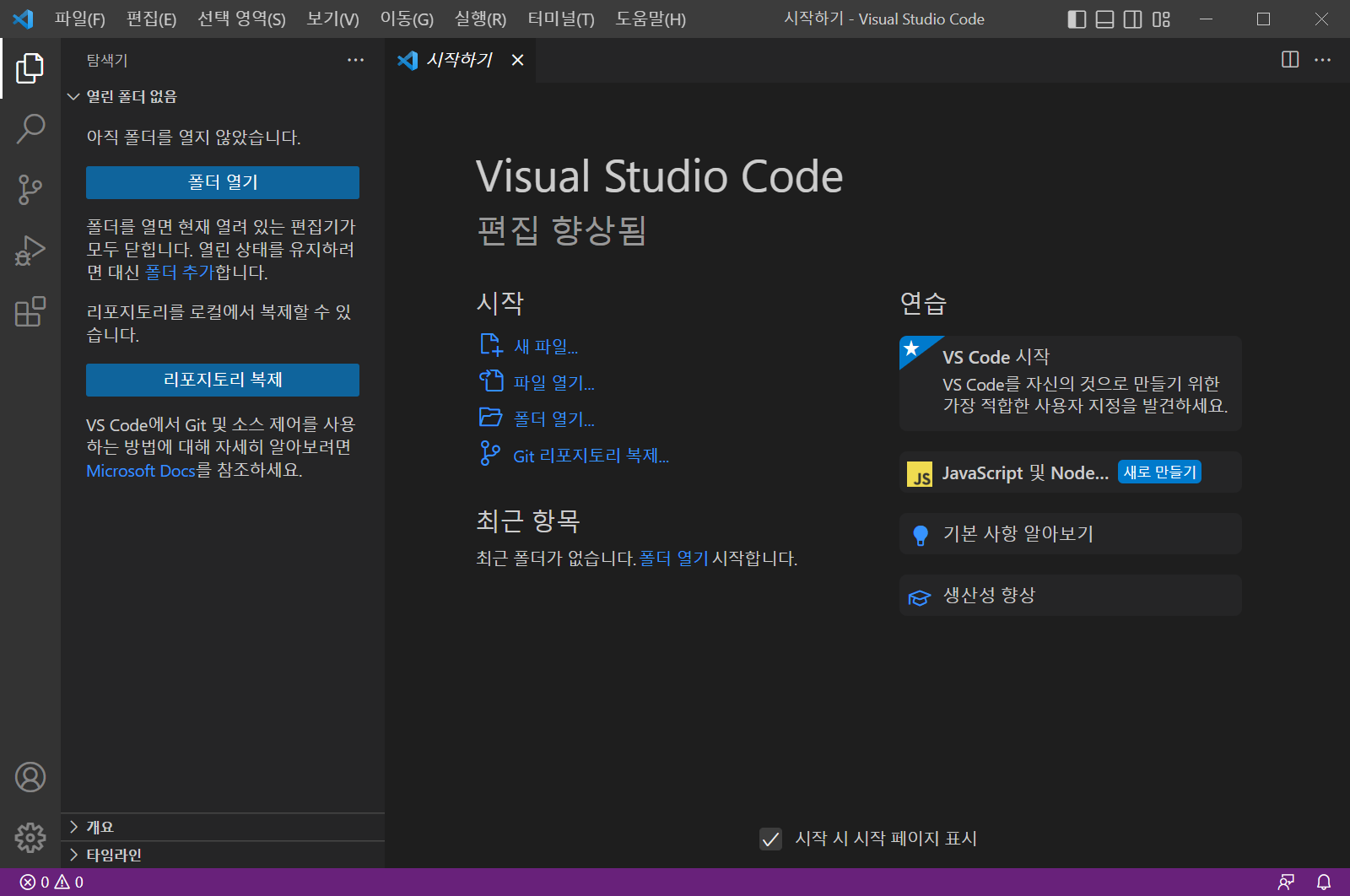Click the 연습 heading
This screenshot has width=1350, height=896.
coord(924,303)
